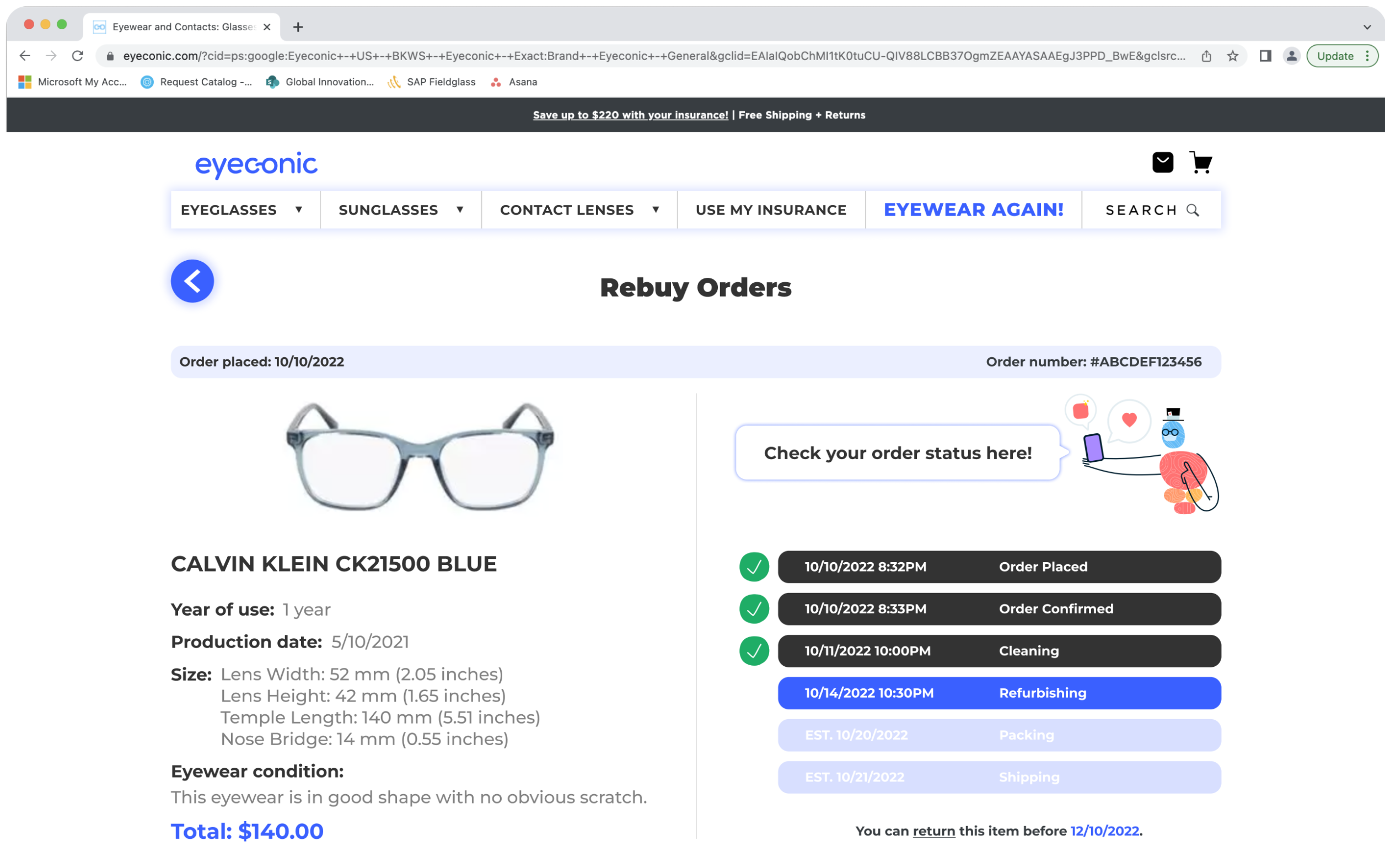Click the tab list chevron
Viewport: 1385px width, 868px height.
click(x=1367, y=27)
